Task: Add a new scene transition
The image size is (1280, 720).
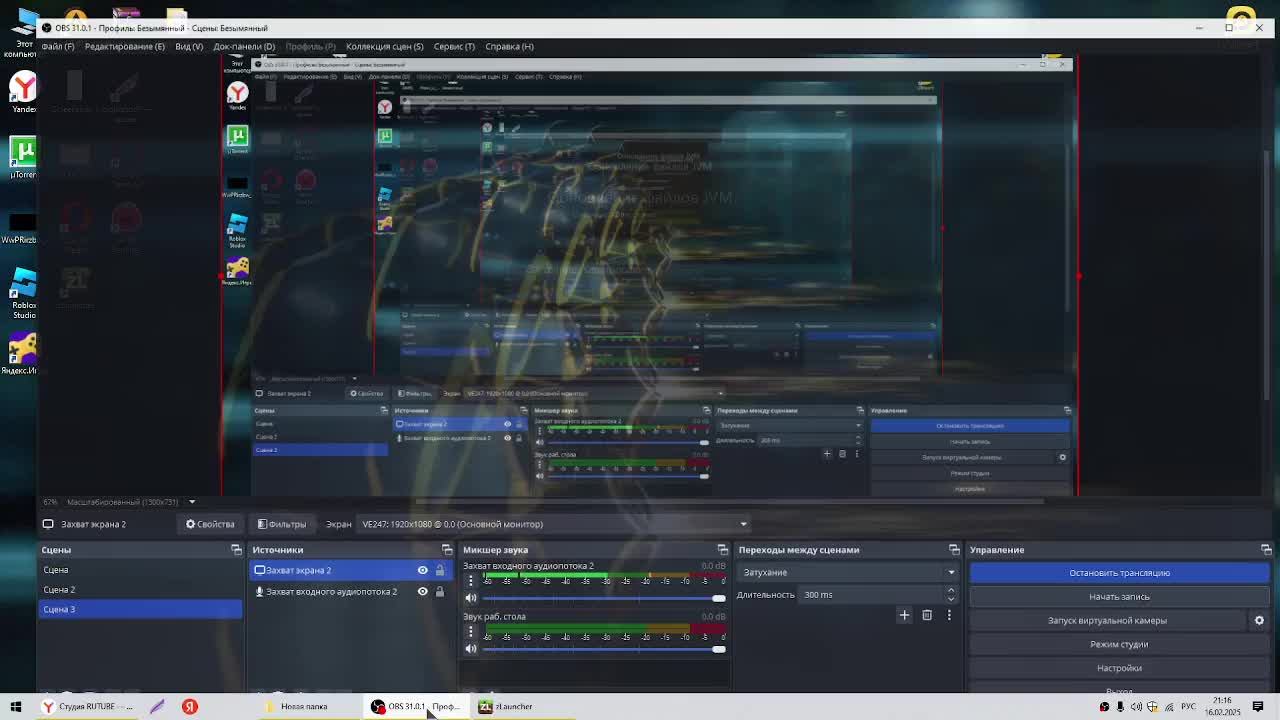Action: (x=904, y=615)
